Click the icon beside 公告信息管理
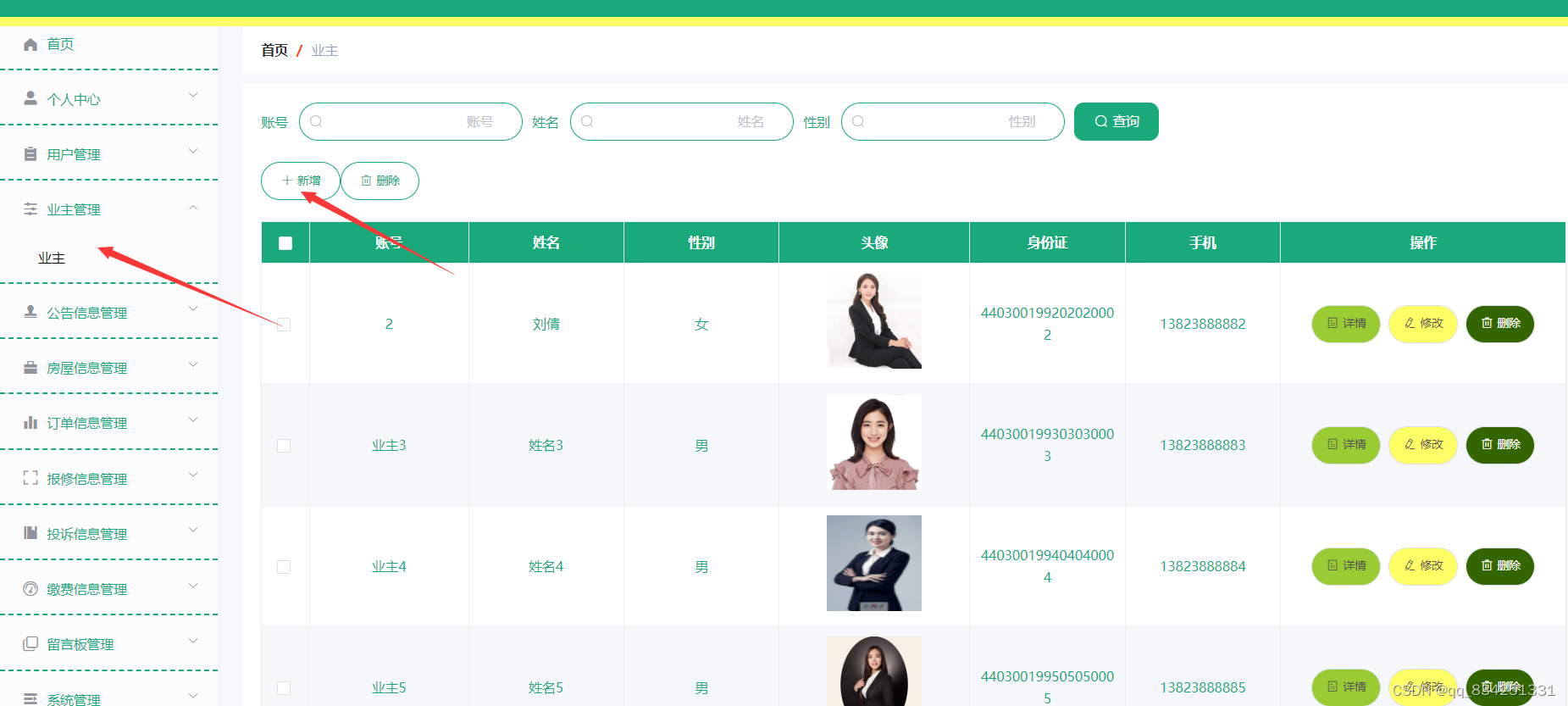Screen dimensions: 1568x706 (x=30, y=312)
